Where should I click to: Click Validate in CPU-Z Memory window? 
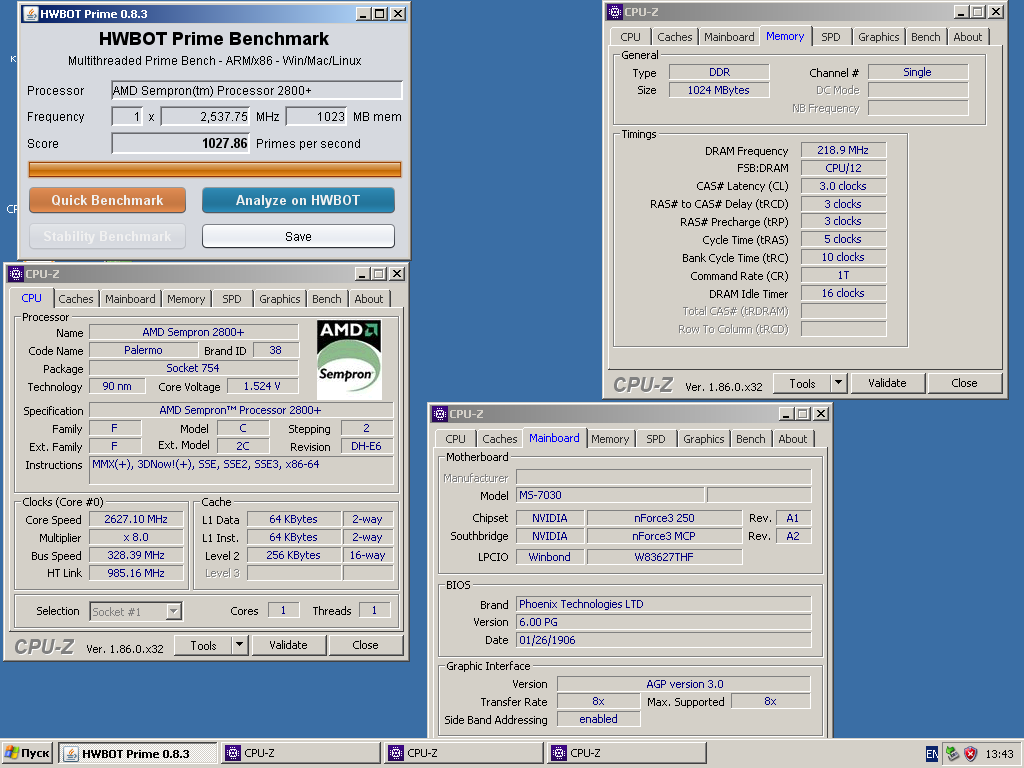point(887,383)
